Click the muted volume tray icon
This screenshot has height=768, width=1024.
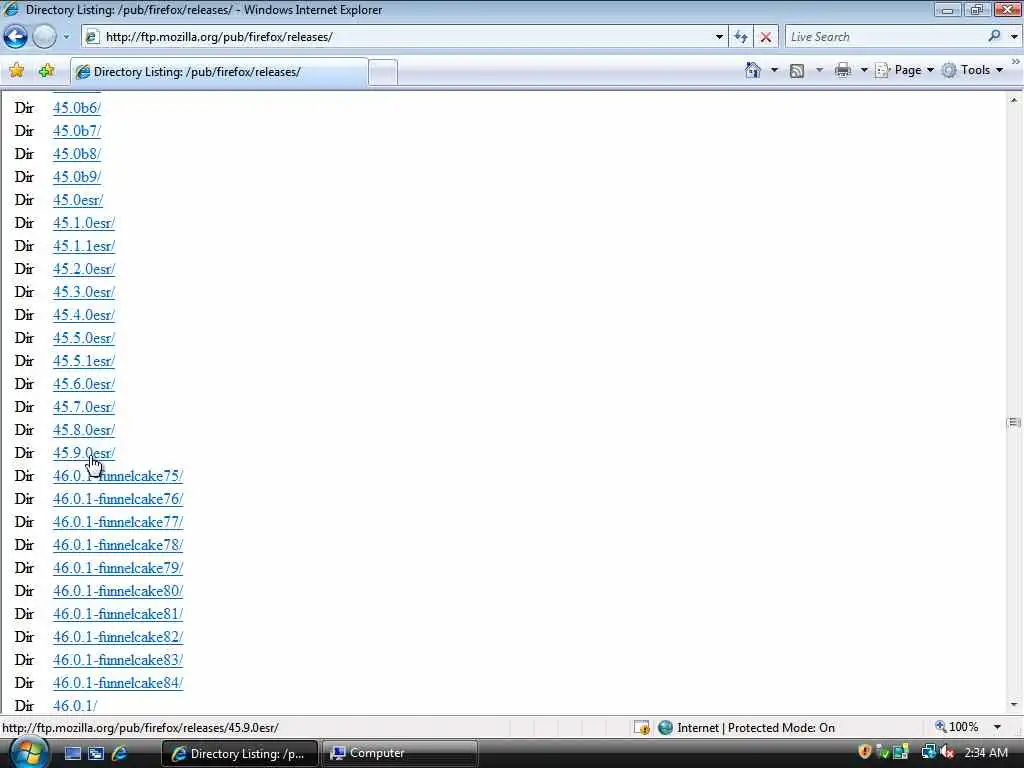point(948,752)
